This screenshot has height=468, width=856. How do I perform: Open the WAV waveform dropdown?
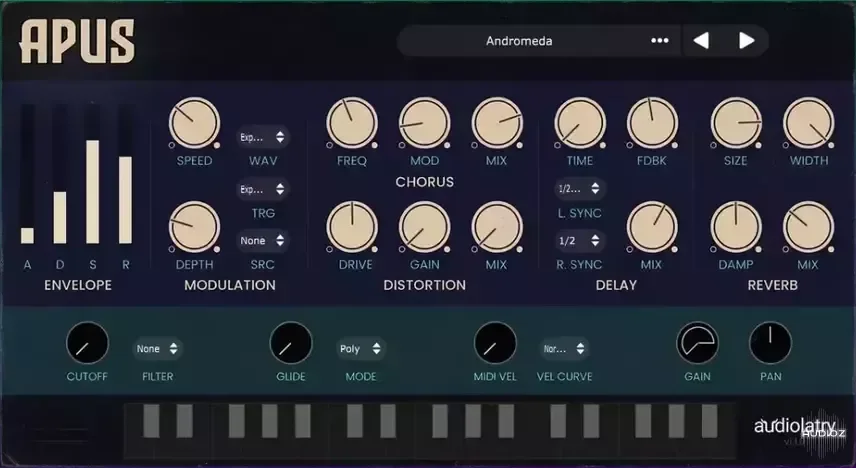pyautogui.click(x=263, y=137)
